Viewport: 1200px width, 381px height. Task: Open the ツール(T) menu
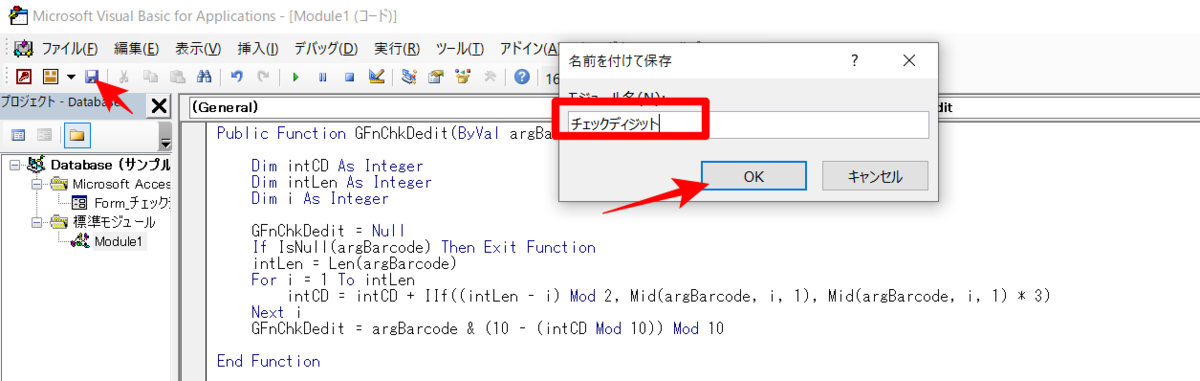(460, 48)
